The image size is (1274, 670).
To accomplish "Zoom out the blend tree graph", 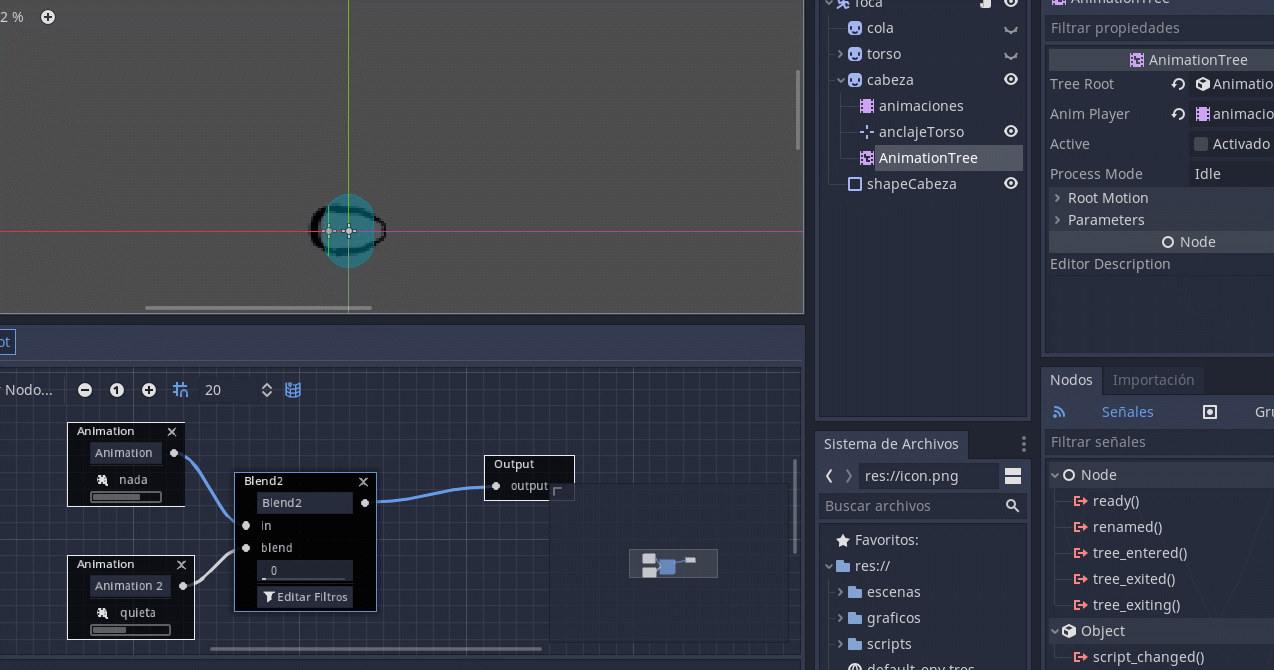I will (x=84, y=389).
